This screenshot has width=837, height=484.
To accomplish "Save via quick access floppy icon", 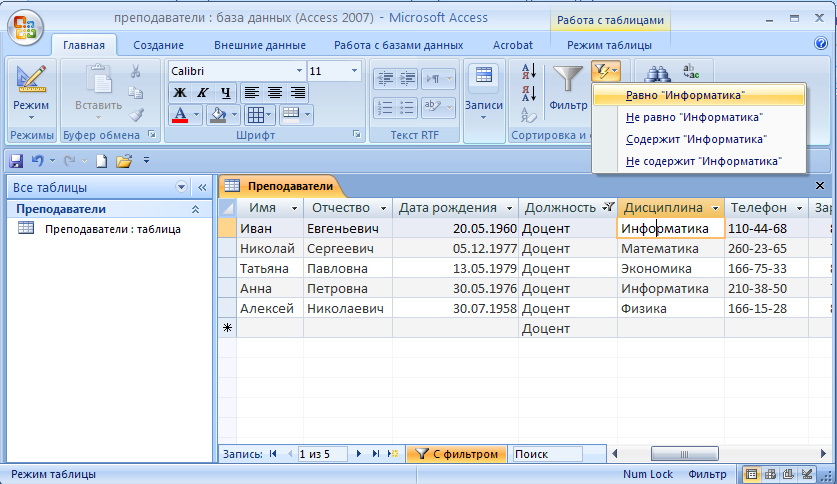I will pyautogui.click(x=17, y=161).
